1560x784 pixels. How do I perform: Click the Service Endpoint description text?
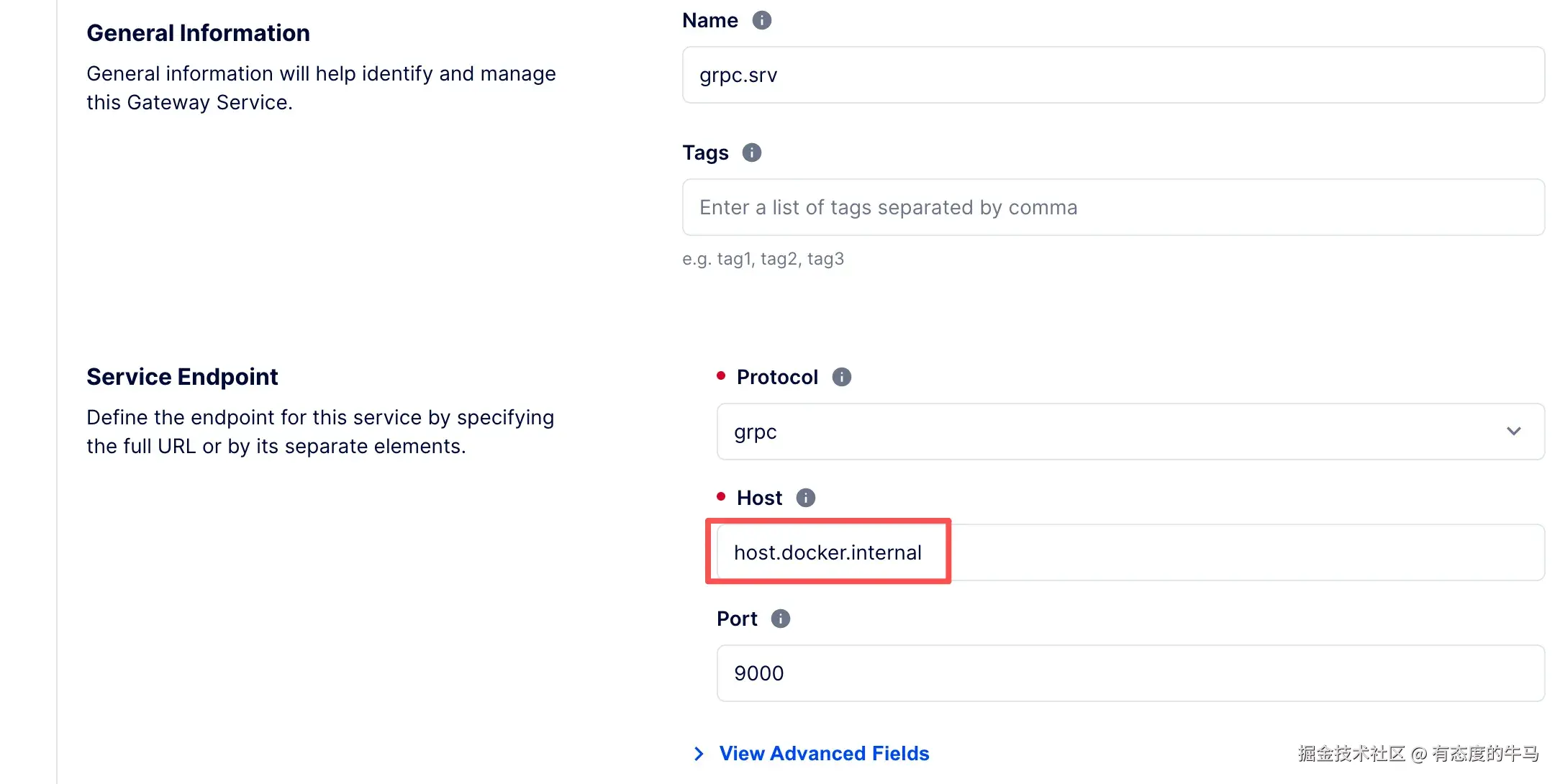click(320, 432)
